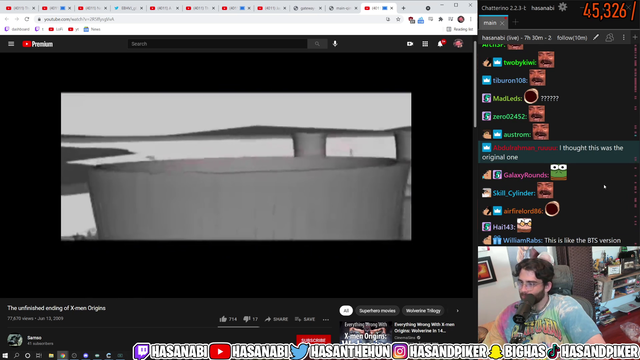The image size is (640, 360).
Task: Open the LoFi bookmark
Action: (x=56, y=29)
